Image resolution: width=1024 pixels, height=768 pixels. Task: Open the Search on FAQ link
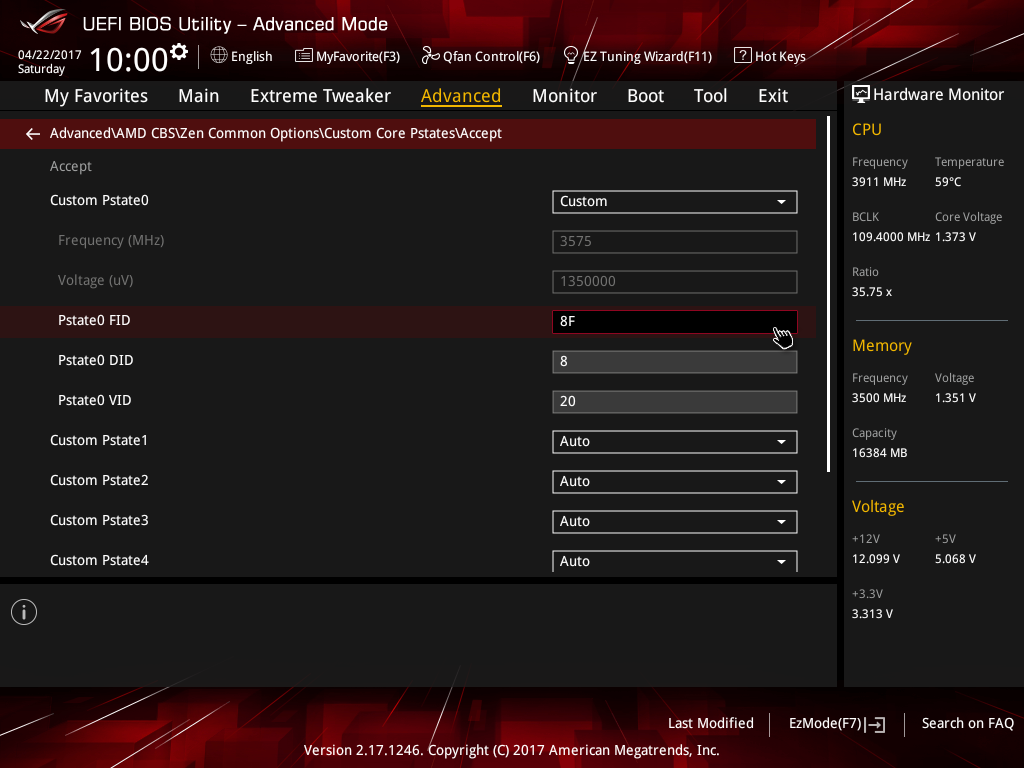coord(967,723)
